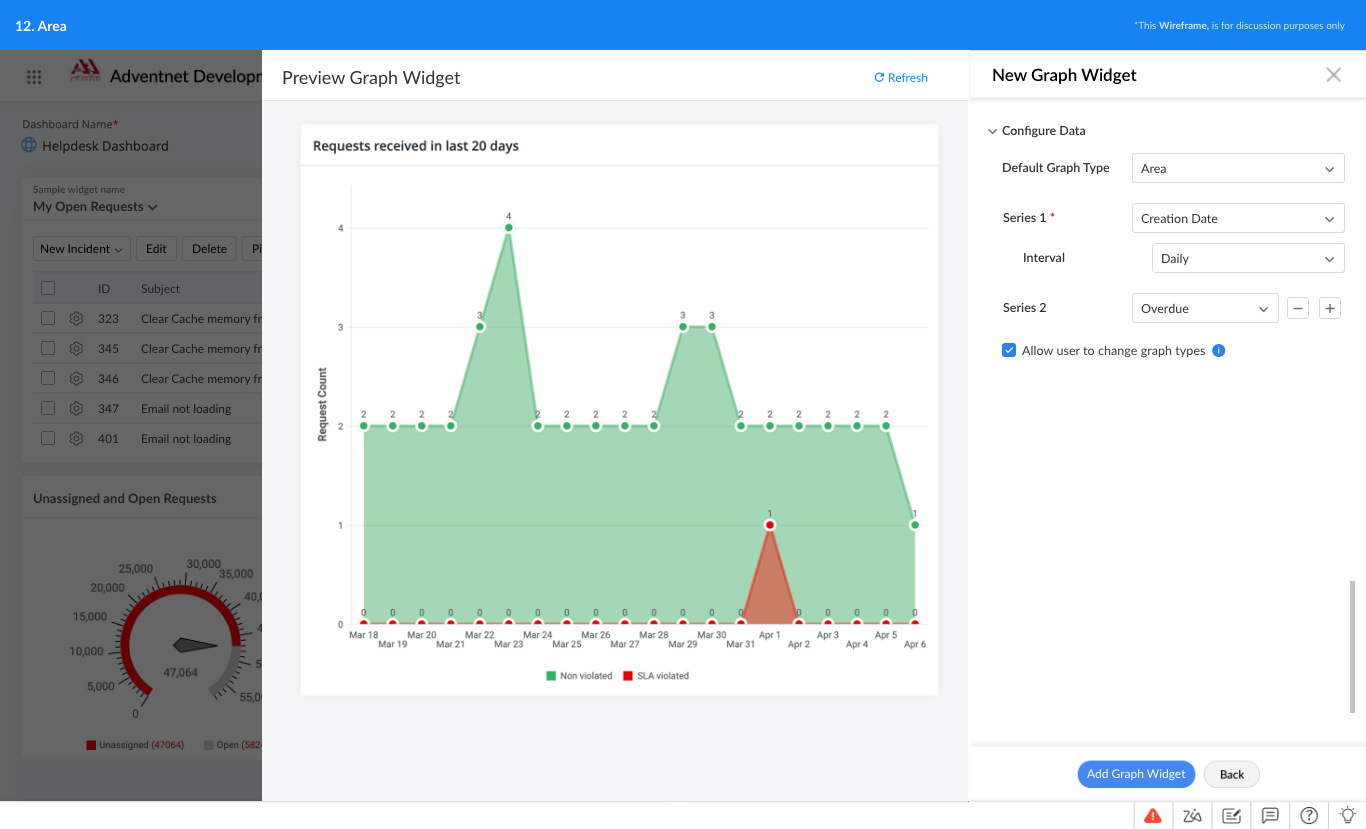Screen dimensions: 1366x829
Task: Click the gear icon for request 323
Action: tap(76, 319)
